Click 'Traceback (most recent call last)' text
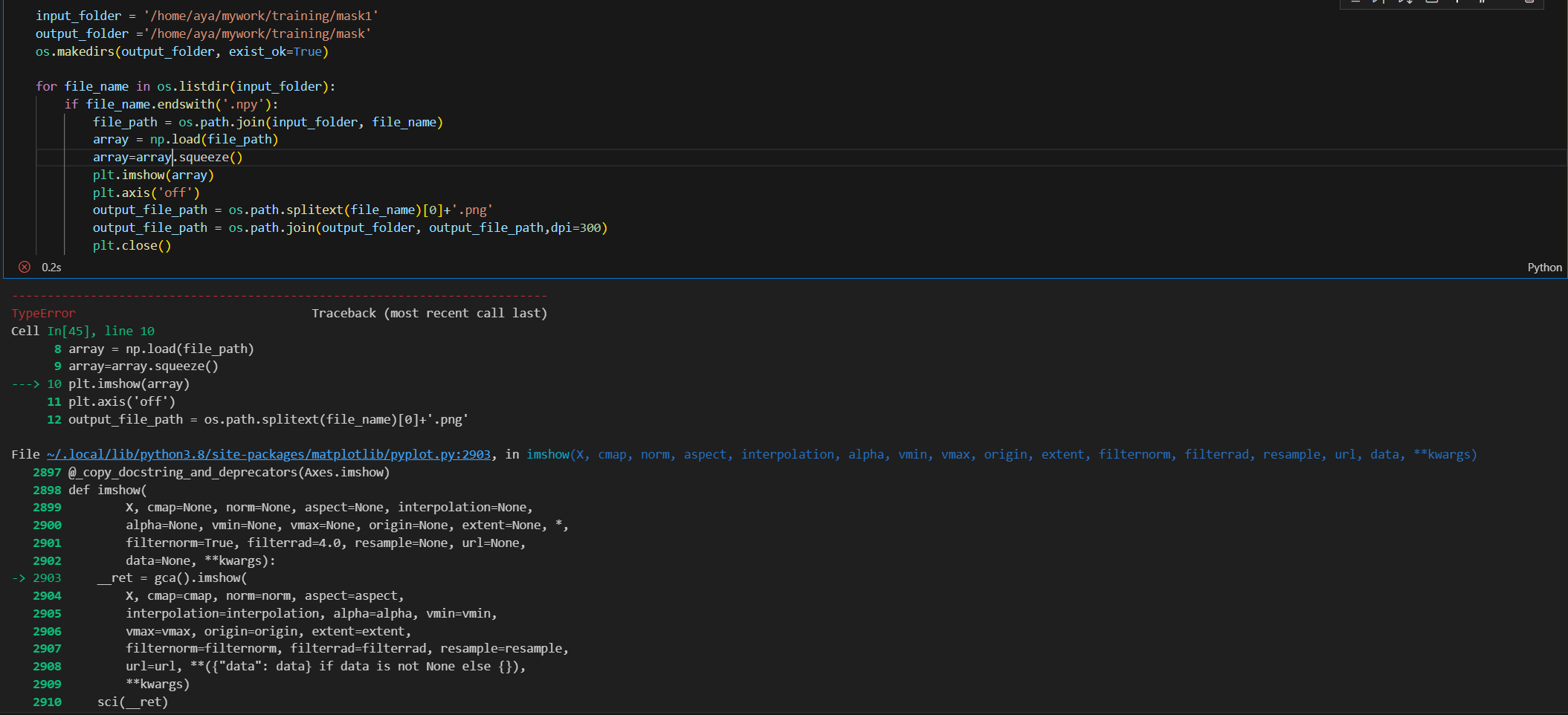This screenshot has width=1568, height=715. pos(430,313)
